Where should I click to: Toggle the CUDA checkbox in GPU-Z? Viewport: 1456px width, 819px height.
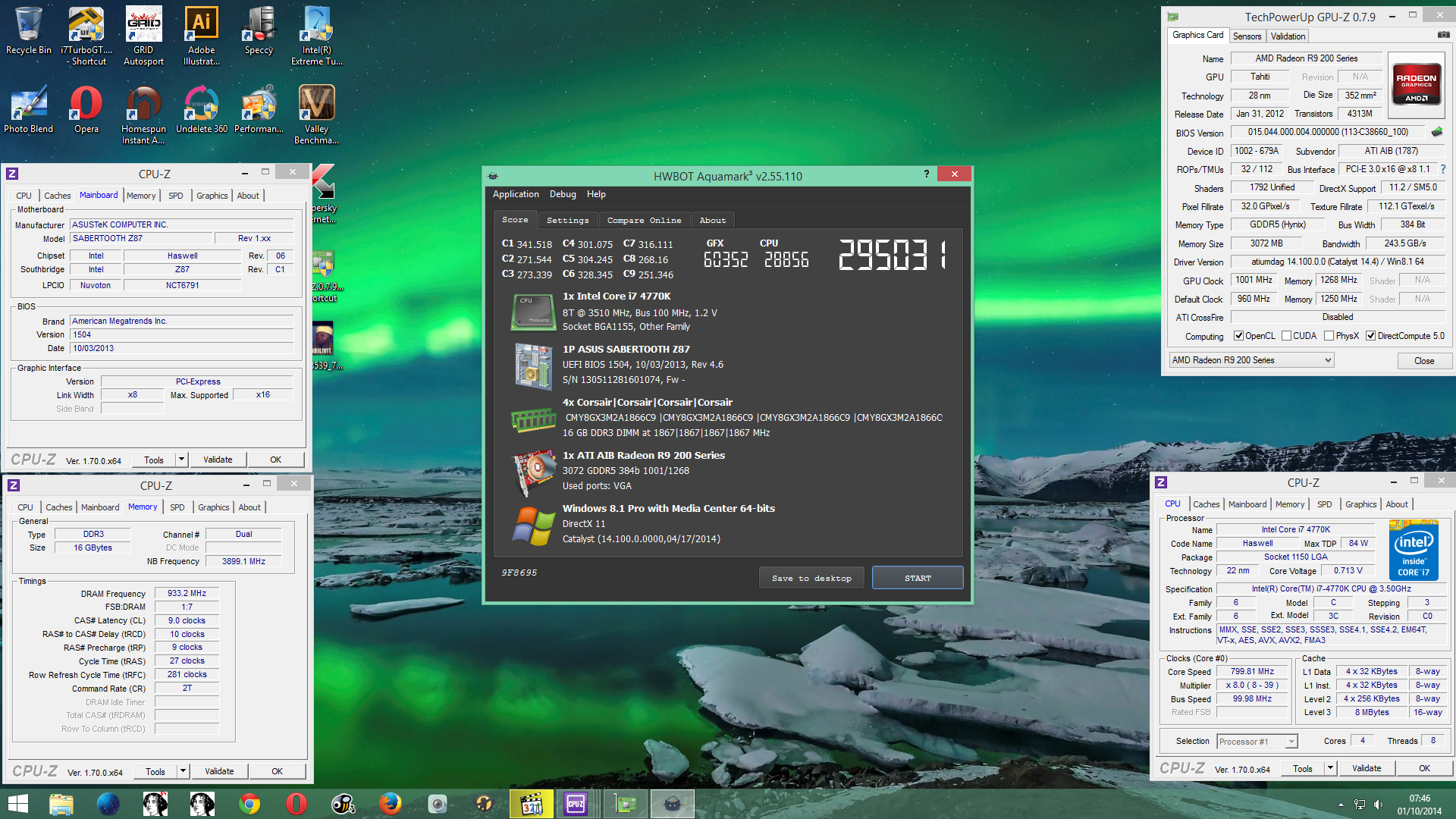[x=1286, y=336]
